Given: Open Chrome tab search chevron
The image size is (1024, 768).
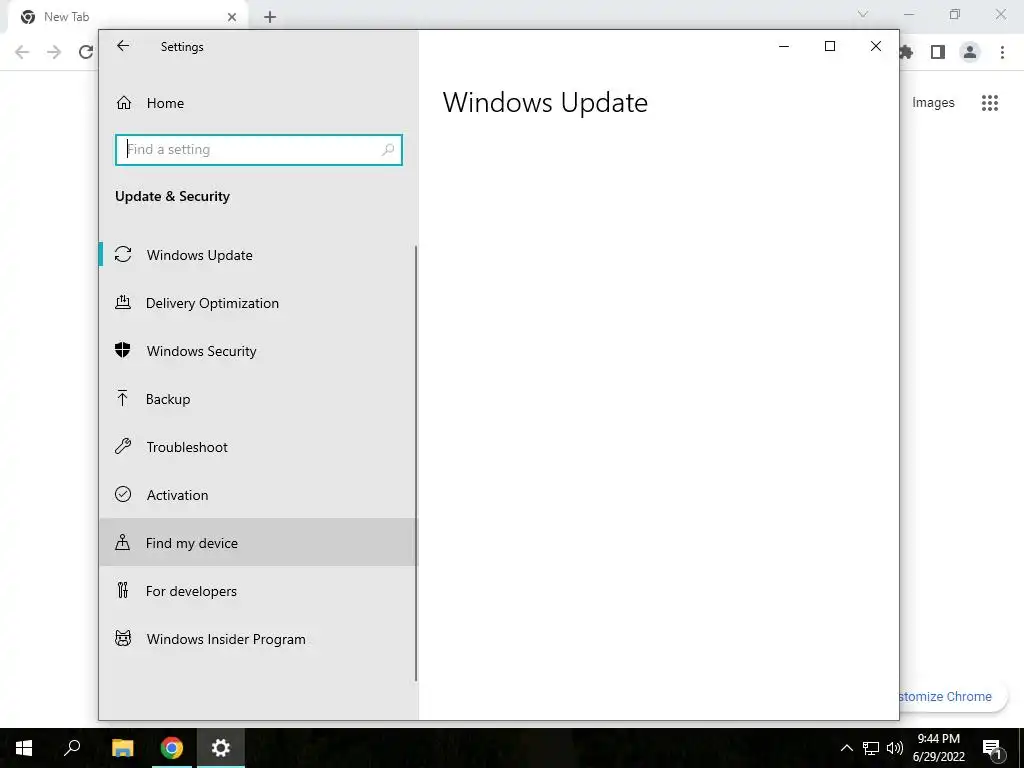Looking at the screenshot, I should (x=863, y=14).
